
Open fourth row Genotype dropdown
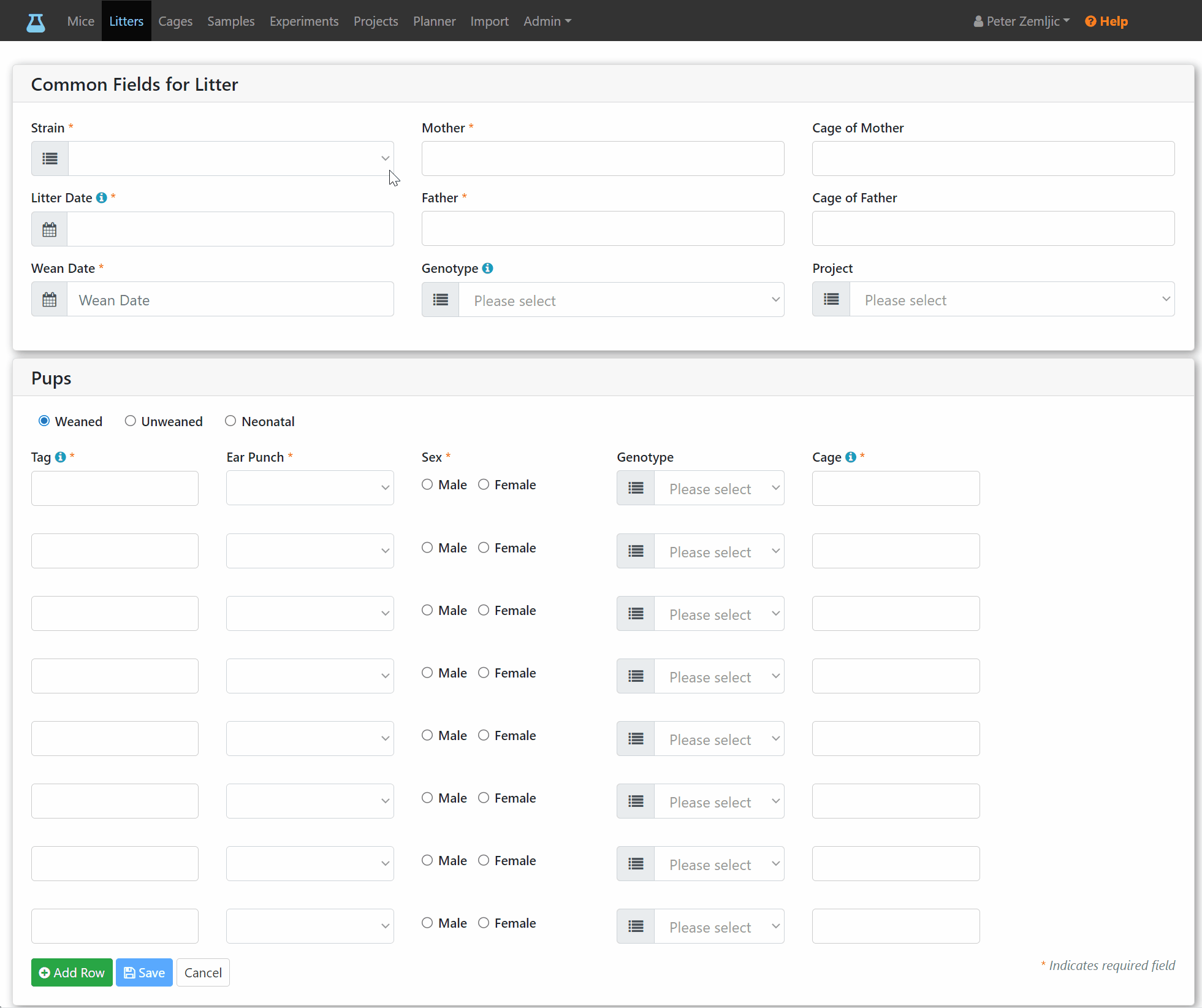pyautogui.click(x=719, y=676)
